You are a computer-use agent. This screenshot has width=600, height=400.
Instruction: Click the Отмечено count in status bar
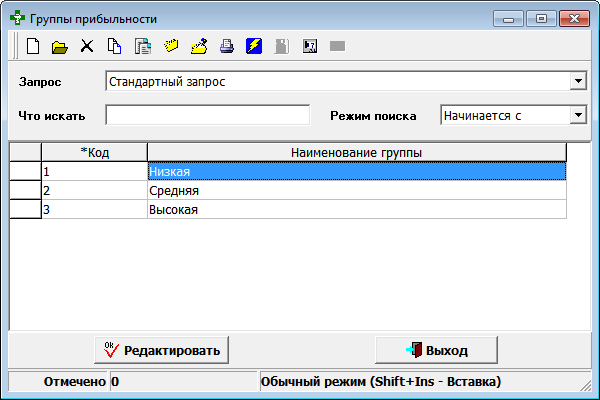pyautogui.click(x=184, y=381)
